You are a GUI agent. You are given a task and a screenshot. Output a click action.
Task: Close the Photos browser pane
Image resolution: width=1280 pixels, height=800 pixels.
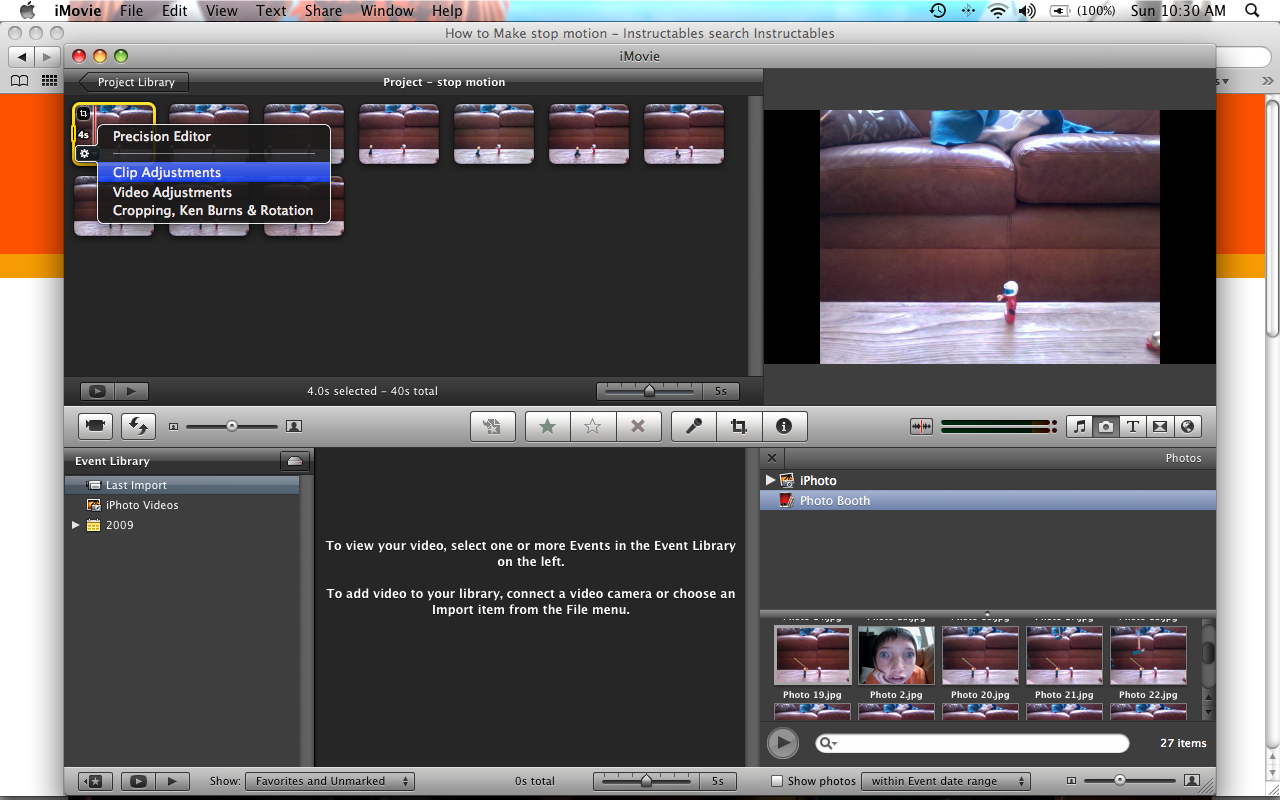click(771, 458)
